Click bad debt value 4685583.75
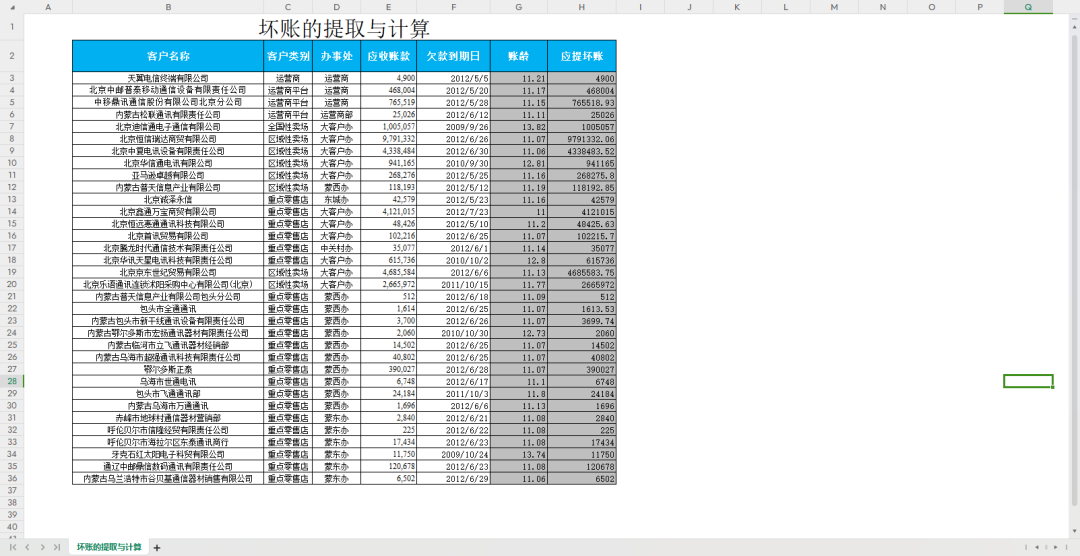 click(582, 272)
